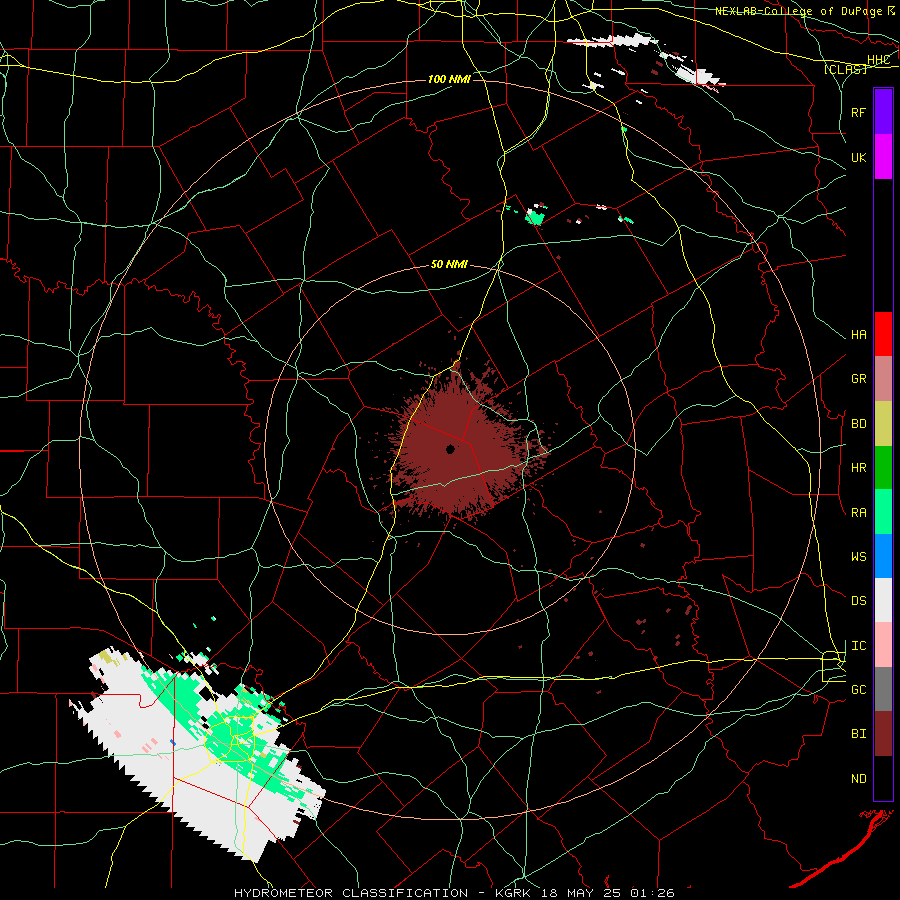Click the '18 MAY 25' date text

tap(582, 893)
